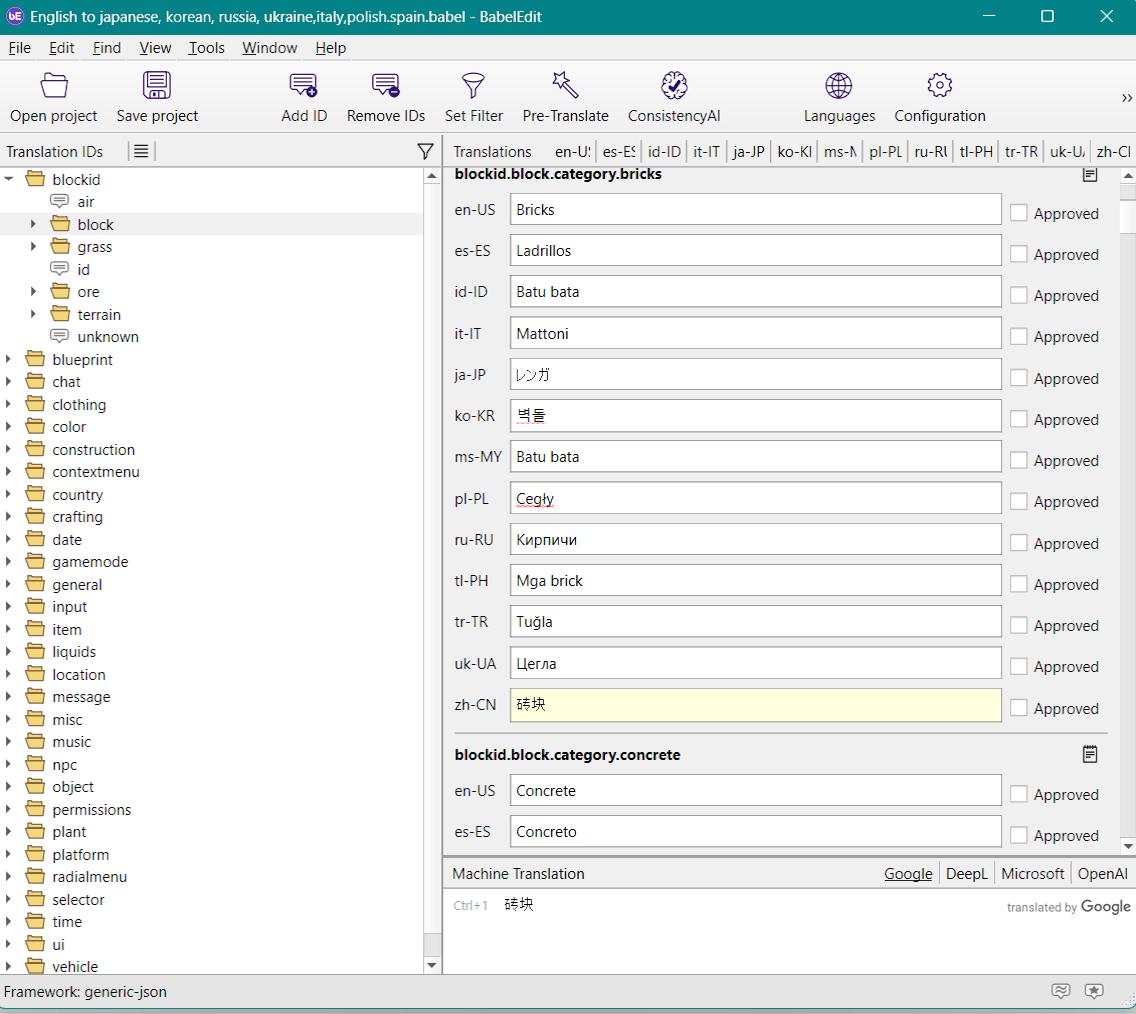1136x1014 pixels.
Task: Collapse the blockid folder
Action: [9, 180]
